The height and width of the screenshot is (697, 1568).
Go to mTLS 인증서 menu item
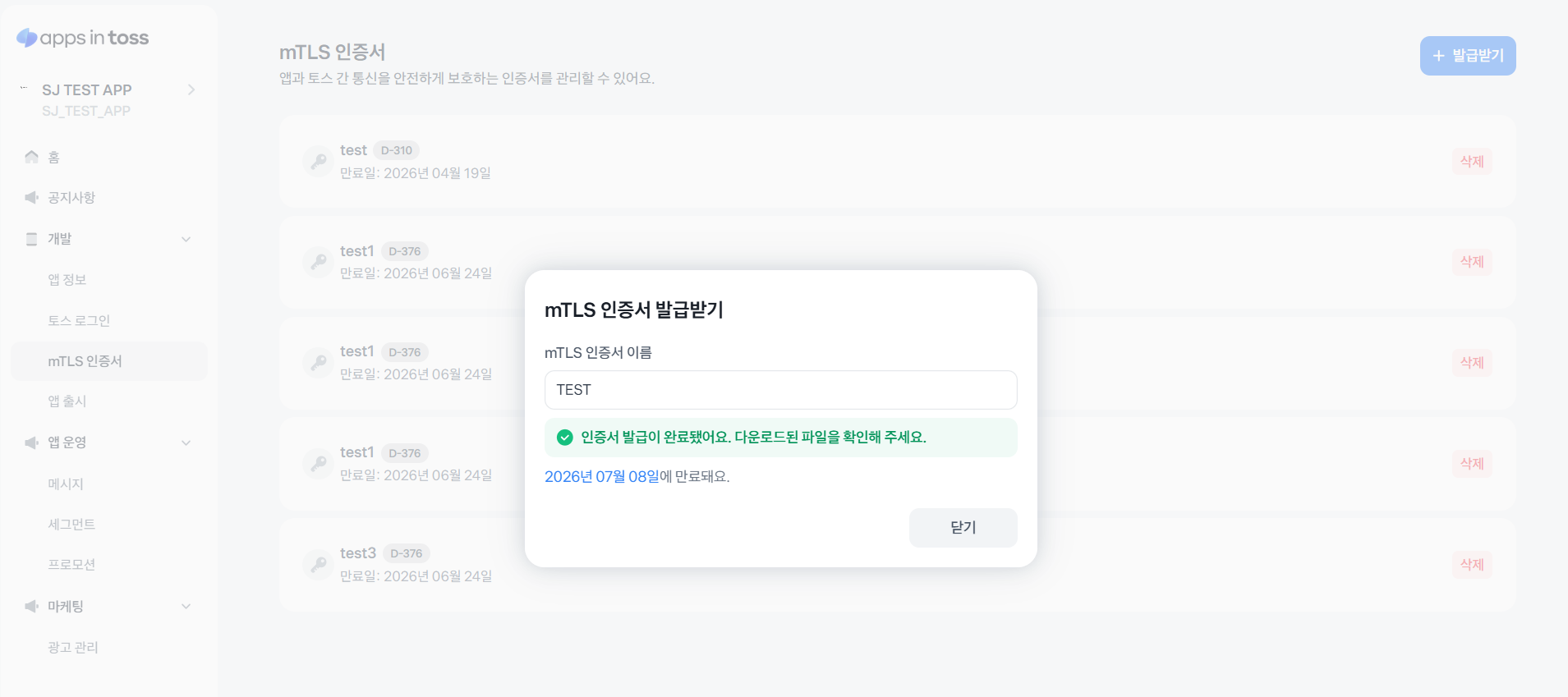click(109, 361)
